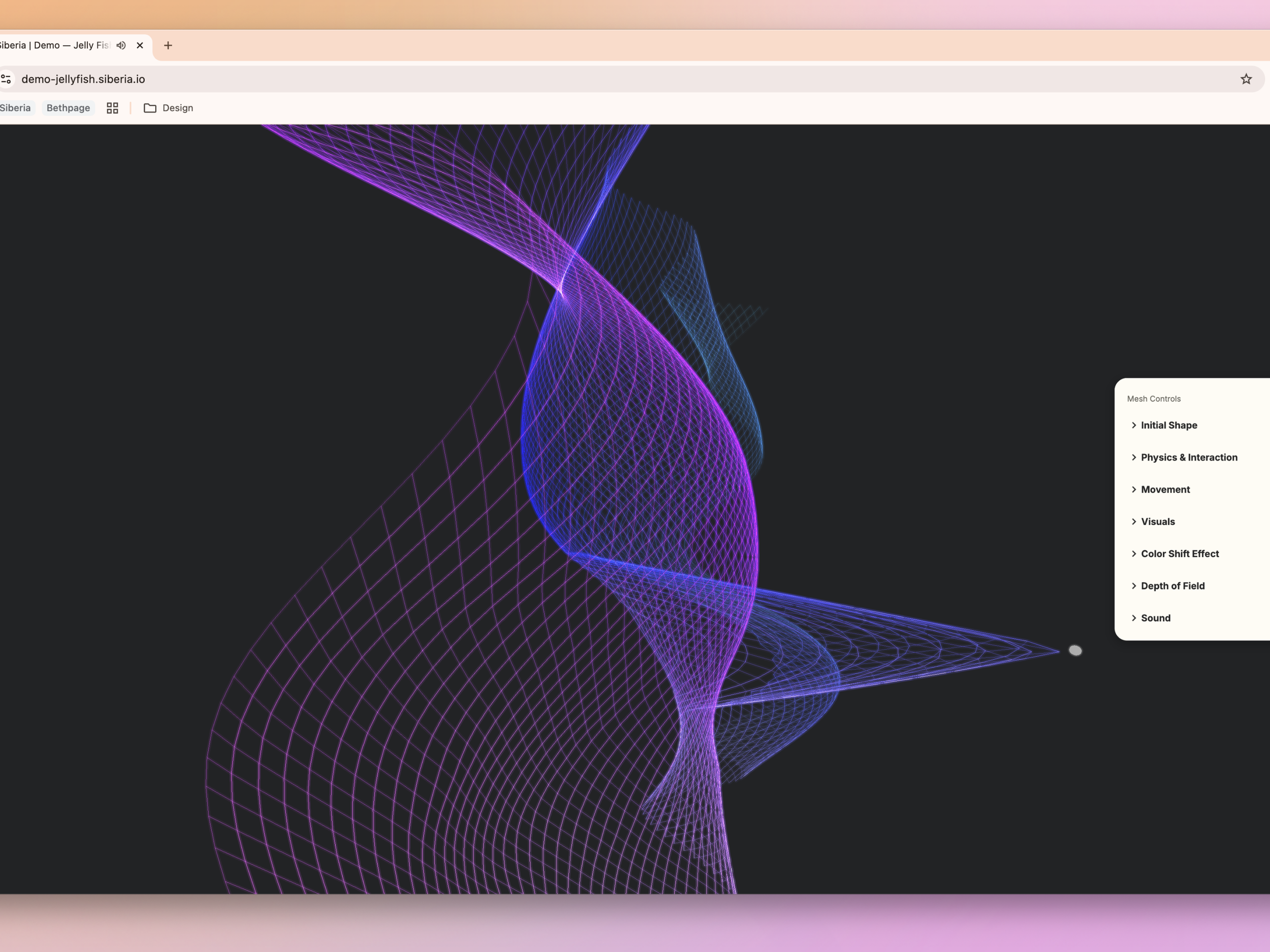
Task: Bookmark this page with the star icon
Action: (1245, 79)
